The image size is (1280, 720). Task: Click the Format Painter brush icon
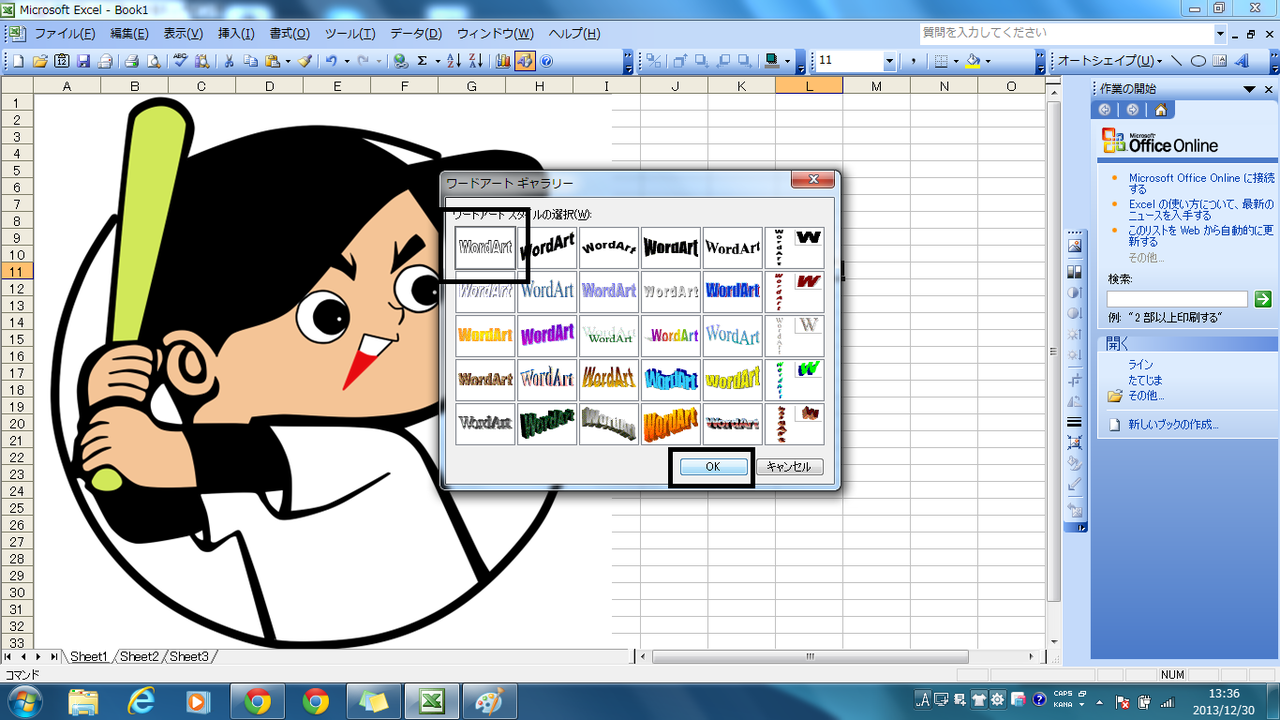tap(305, 61)
